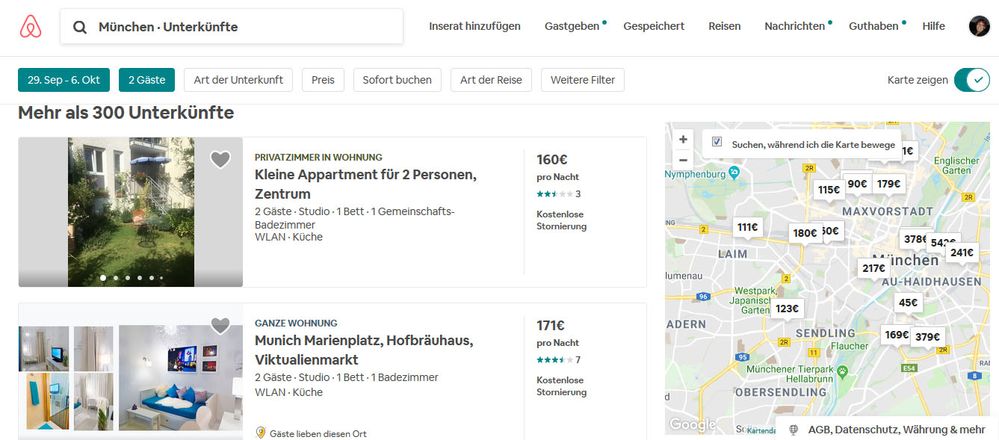Viewport: 999px width, 440px height.
Task: Open the Art der Unterkunft filter
Action: pos(238,80)
